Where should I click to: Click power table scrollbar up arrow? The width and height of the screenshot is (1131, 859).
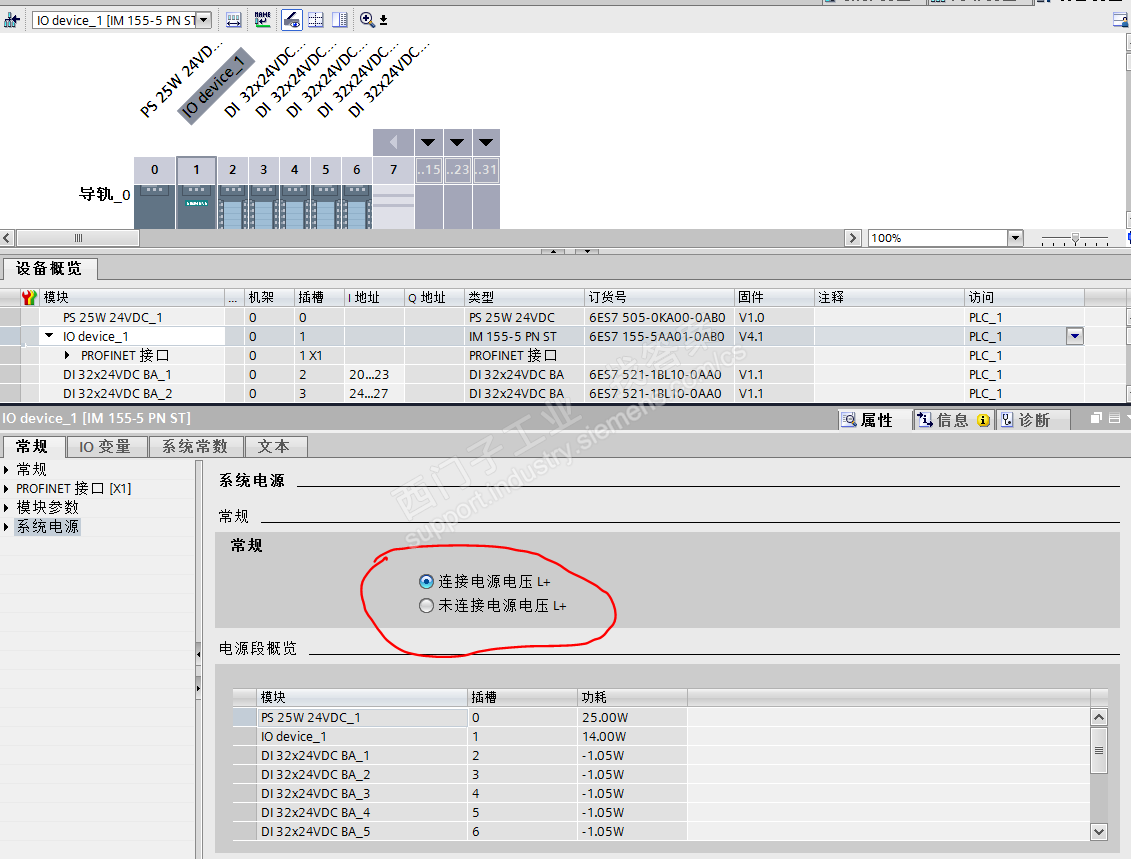tap(1099, 717)
